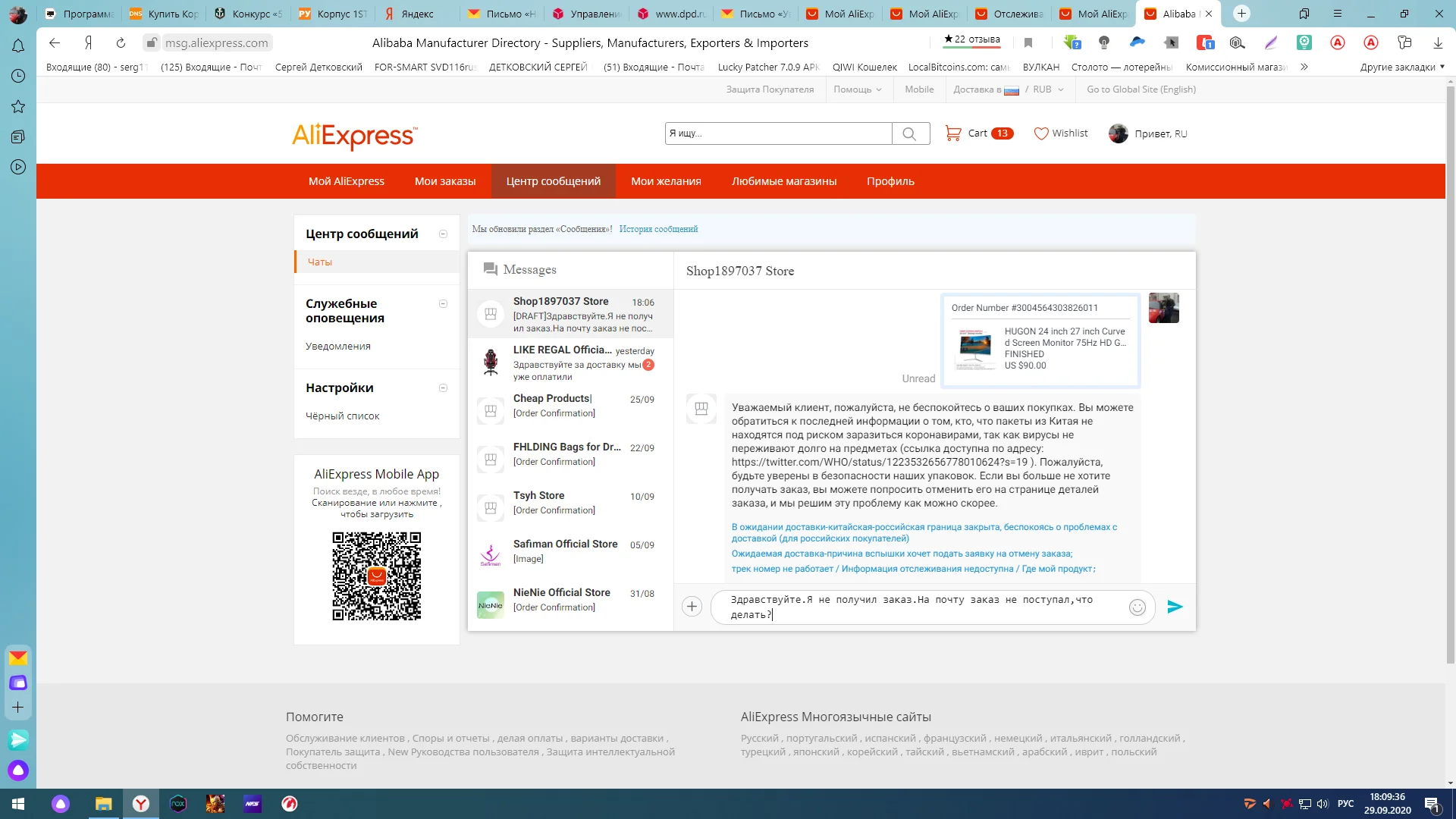Collapse the Настройки sidebar section
Viewport: 1456px width, 819px height.
click(443, 388)
